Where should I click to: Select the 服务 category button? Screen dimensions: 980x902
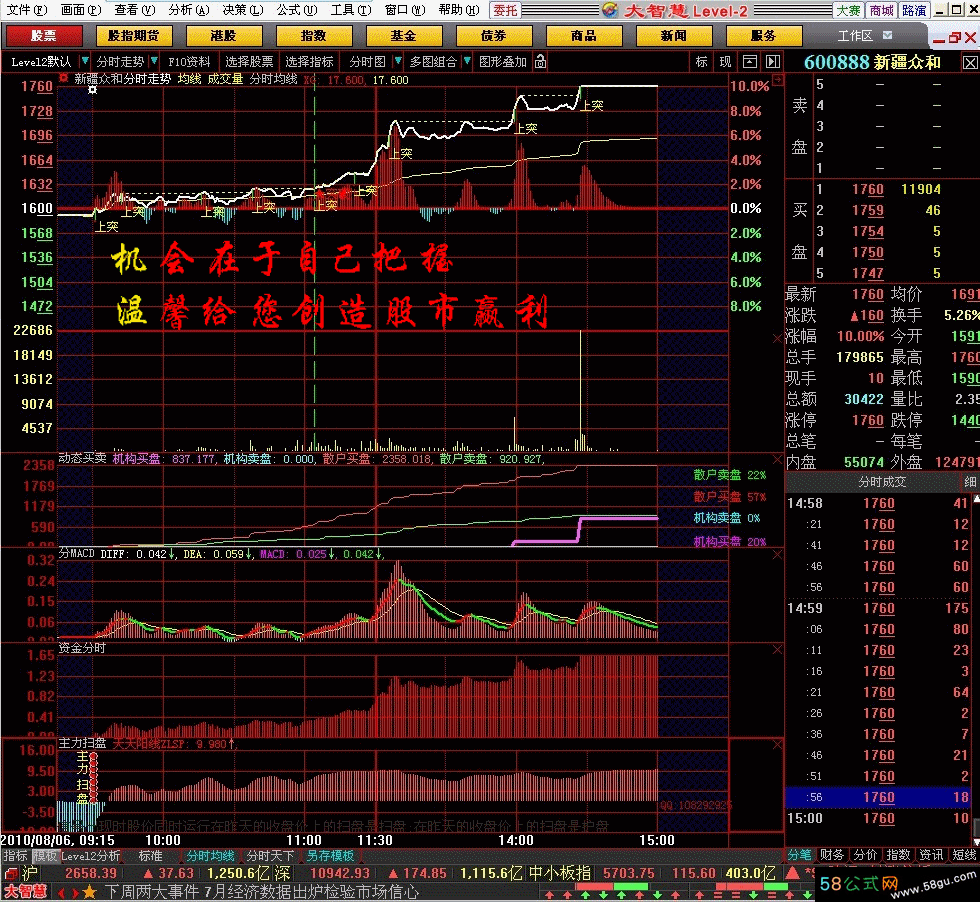click(x=763, y=36)
